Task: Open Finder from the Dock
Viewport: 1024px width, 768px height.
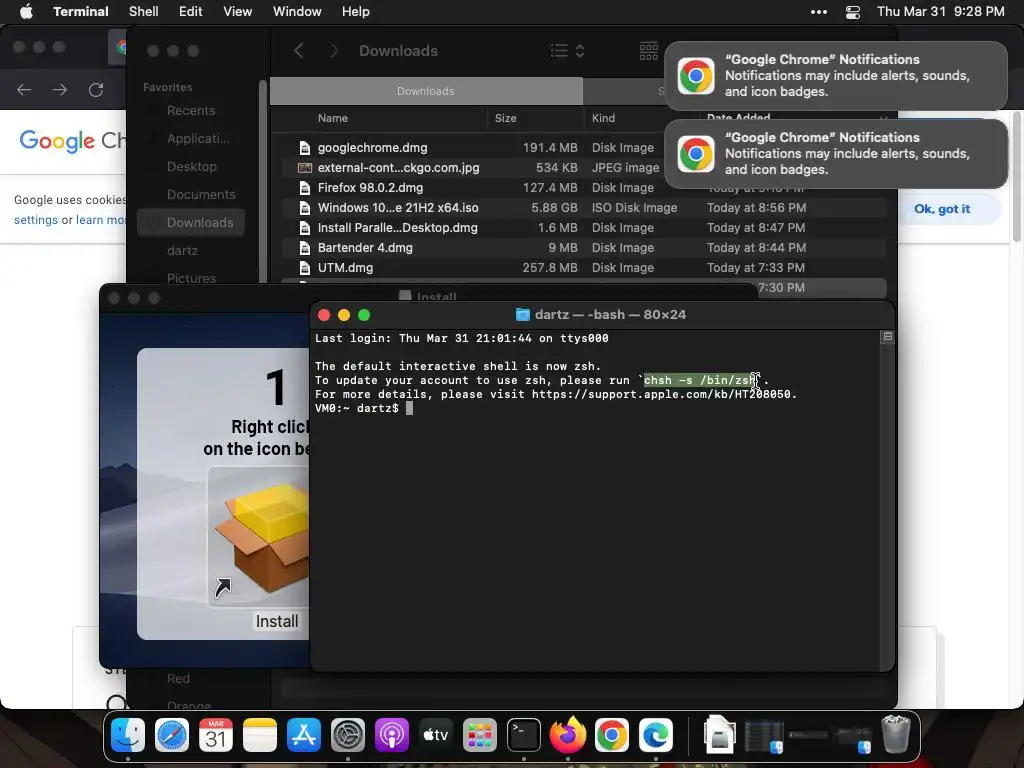Action: pyautogui.click(x=127, y=735)
